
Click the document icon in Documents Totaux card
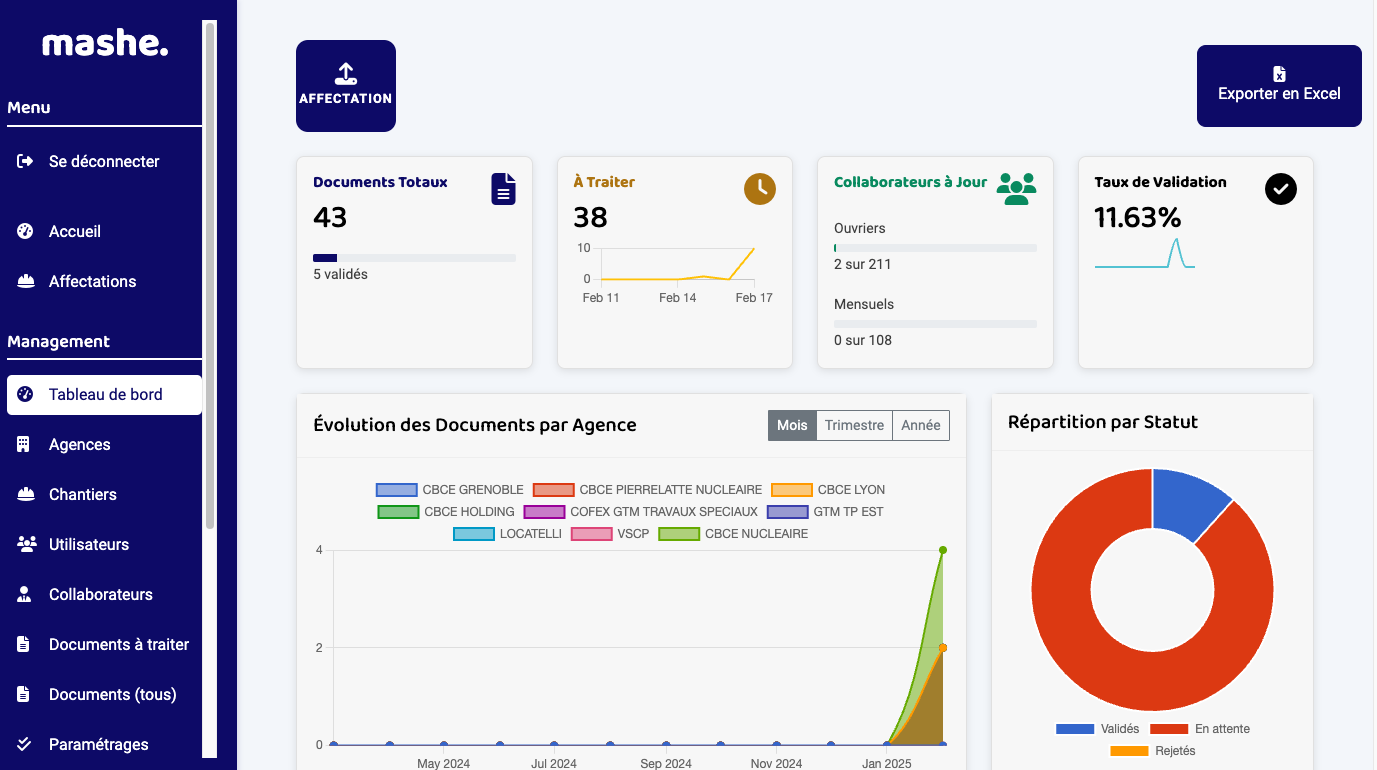click(x=504, y=189)
